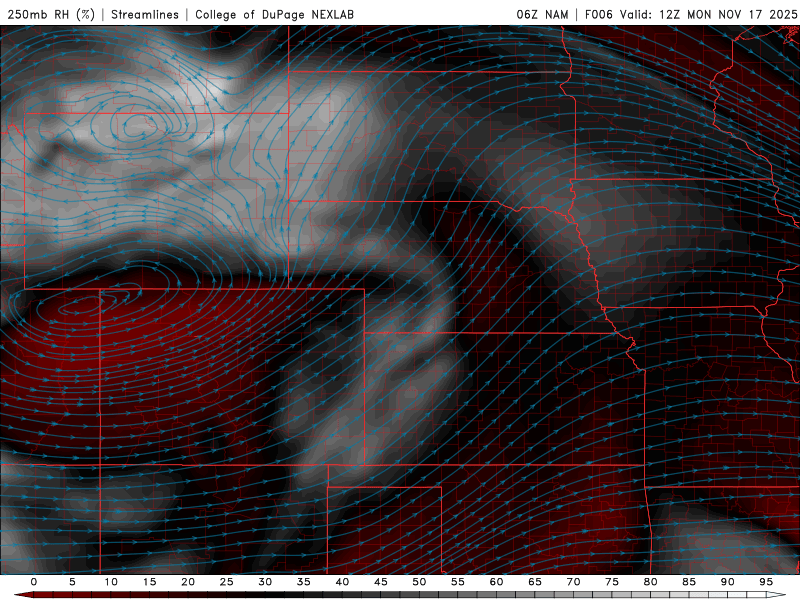
Task: Click "College of DuPage NEXLAB" header text
Action: (274, 14)
